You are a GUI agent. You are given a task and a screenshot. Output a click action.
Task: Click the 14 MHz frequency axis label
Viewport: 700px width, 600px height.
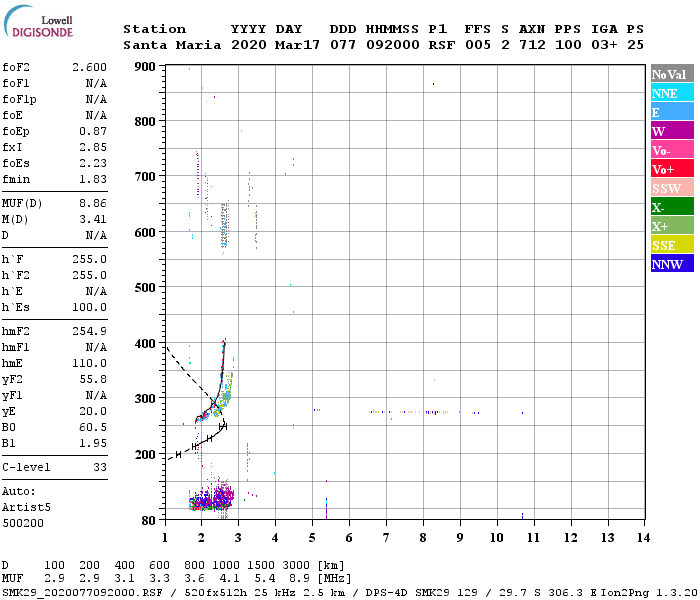643,538
